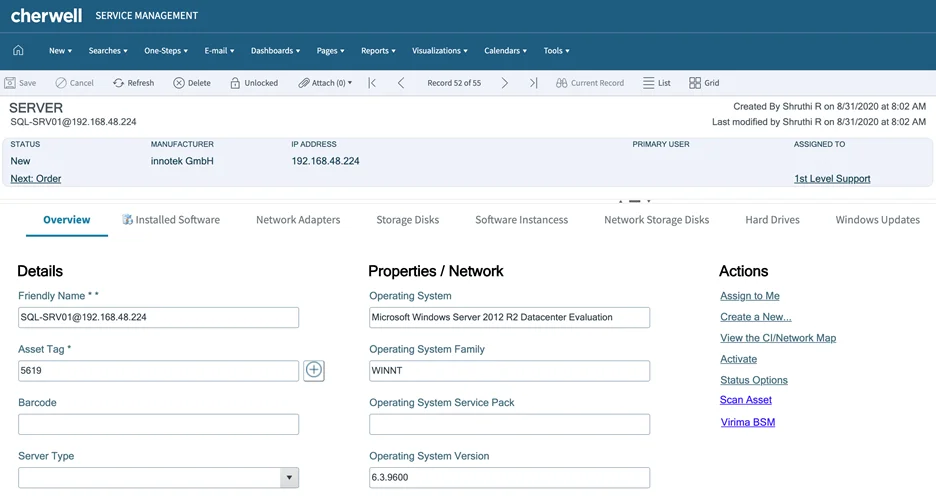Screen dimensions: 936x496
Task: Open the Dashboards menu
Action: click(x=275, y=51)
